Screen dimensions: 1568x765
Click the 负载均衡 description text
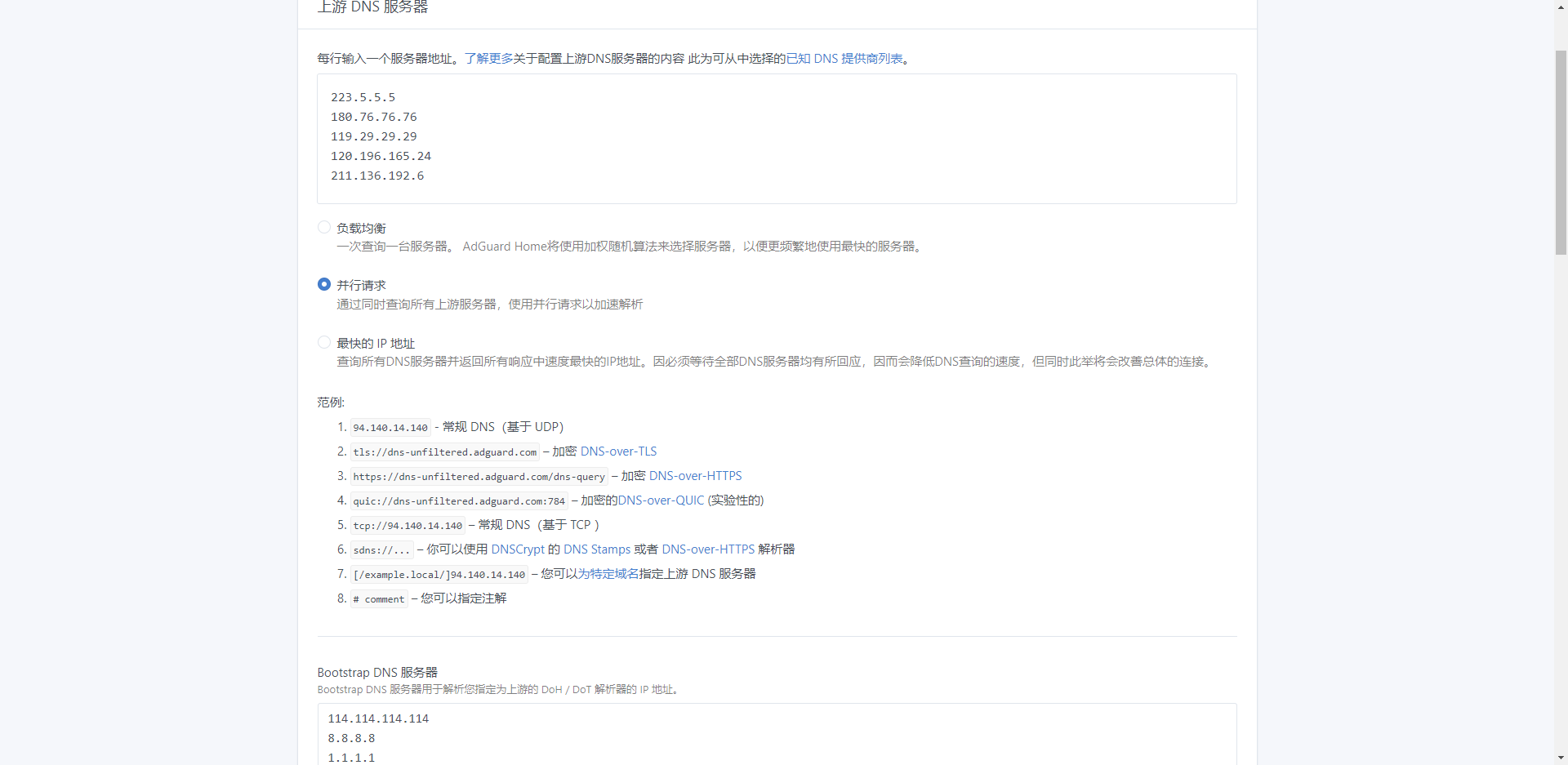pos(630,247)
